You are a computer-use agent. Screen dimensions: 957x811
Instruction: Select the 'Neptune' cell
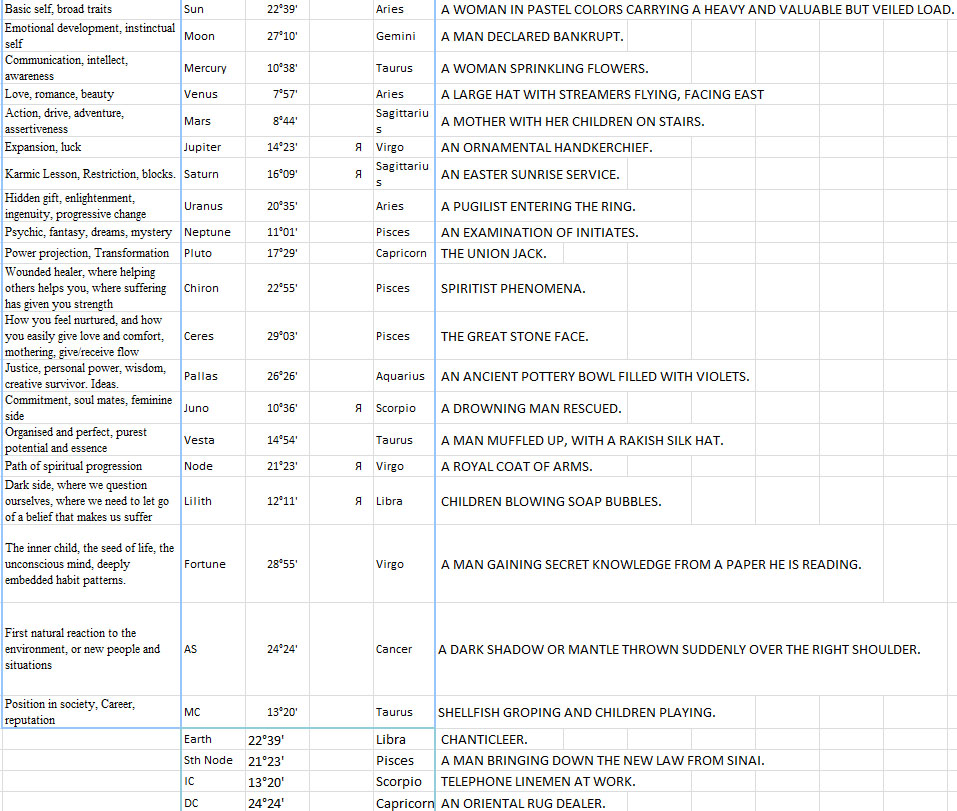coord(213,232)
